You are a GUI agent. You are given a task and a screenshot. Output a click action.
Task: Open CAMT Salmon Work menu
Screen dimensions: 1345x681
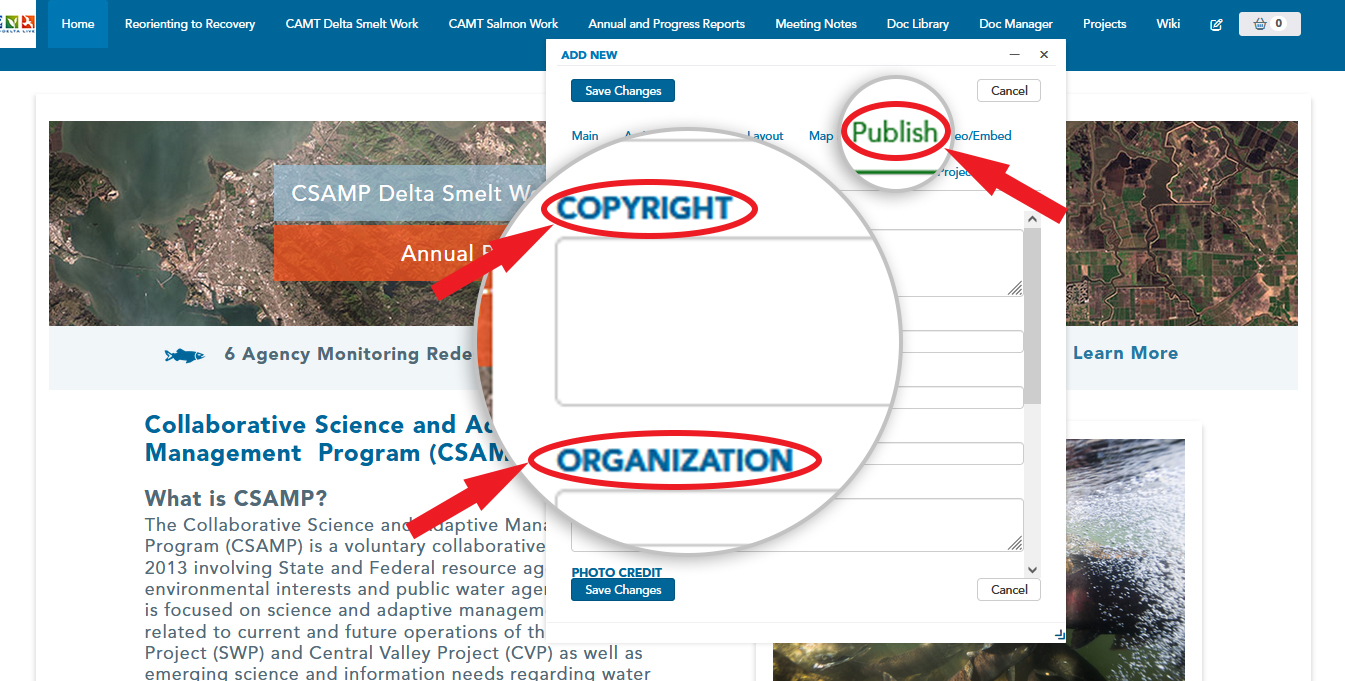[x=504, y=24]
